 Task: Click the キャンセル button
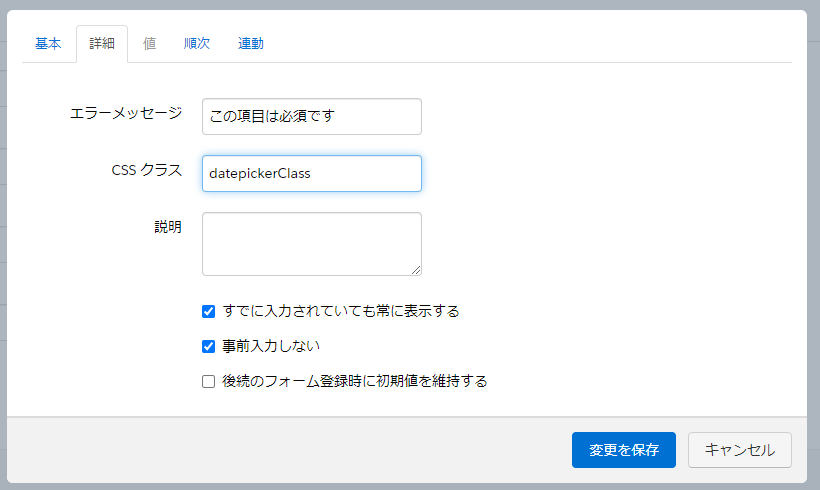[x=739, y=450]
